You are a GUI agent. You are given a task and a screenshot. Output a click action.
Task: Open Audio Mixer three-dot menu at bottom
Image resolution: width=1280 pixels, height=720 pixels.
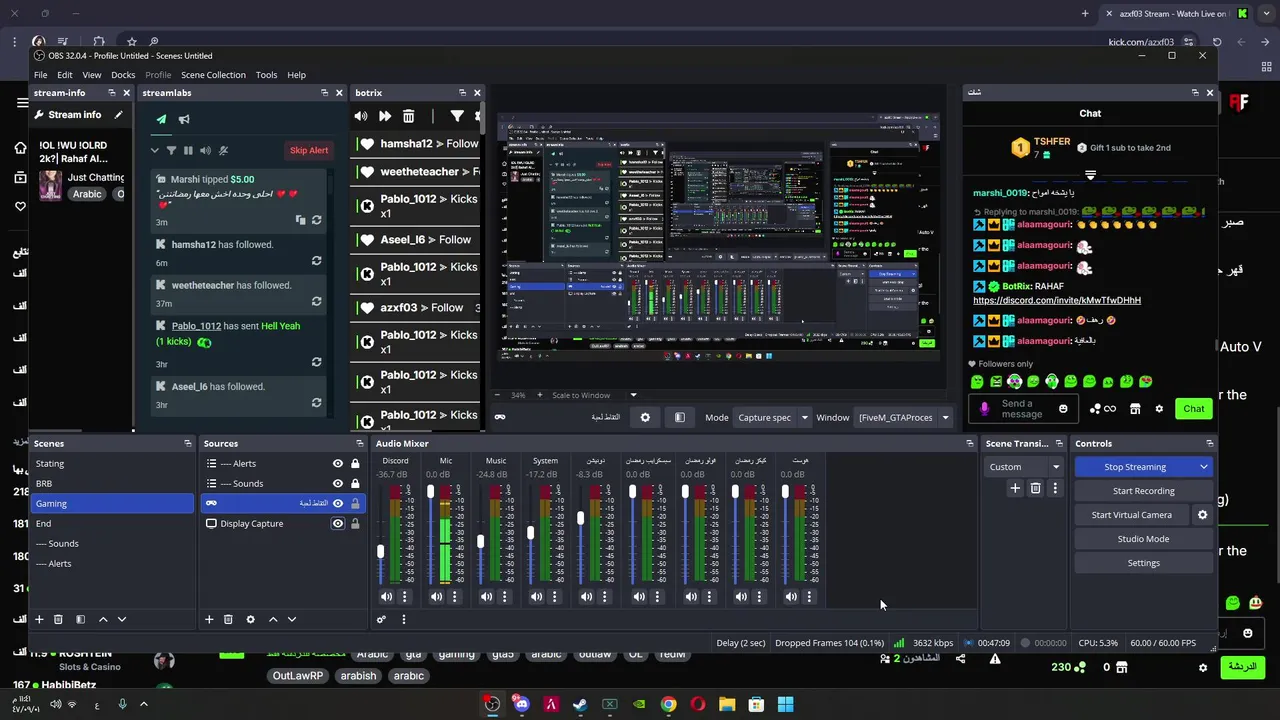(403, 619)
